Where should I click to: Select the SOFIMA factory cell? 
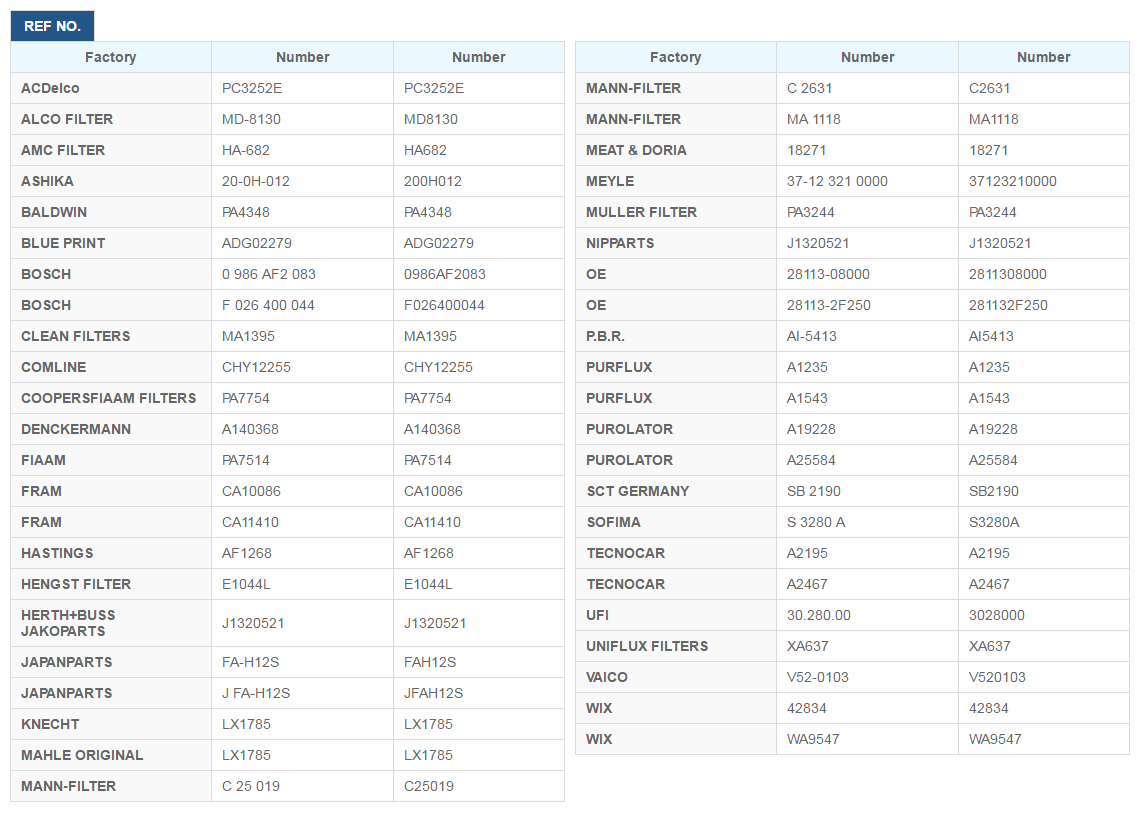[x=676, y=522]
